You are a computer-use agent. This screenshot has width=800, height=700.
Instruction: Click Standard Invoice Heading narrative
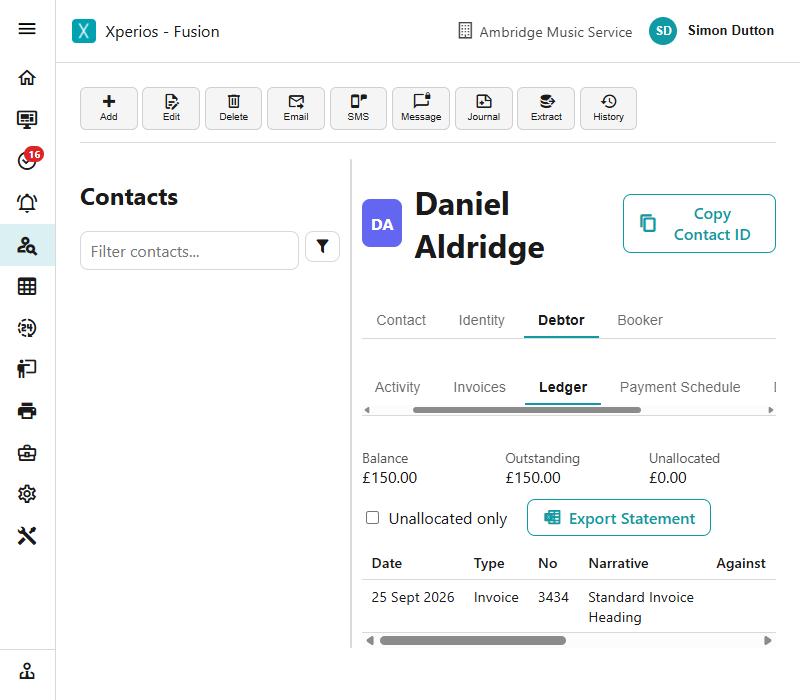click(x=641, y=607)
